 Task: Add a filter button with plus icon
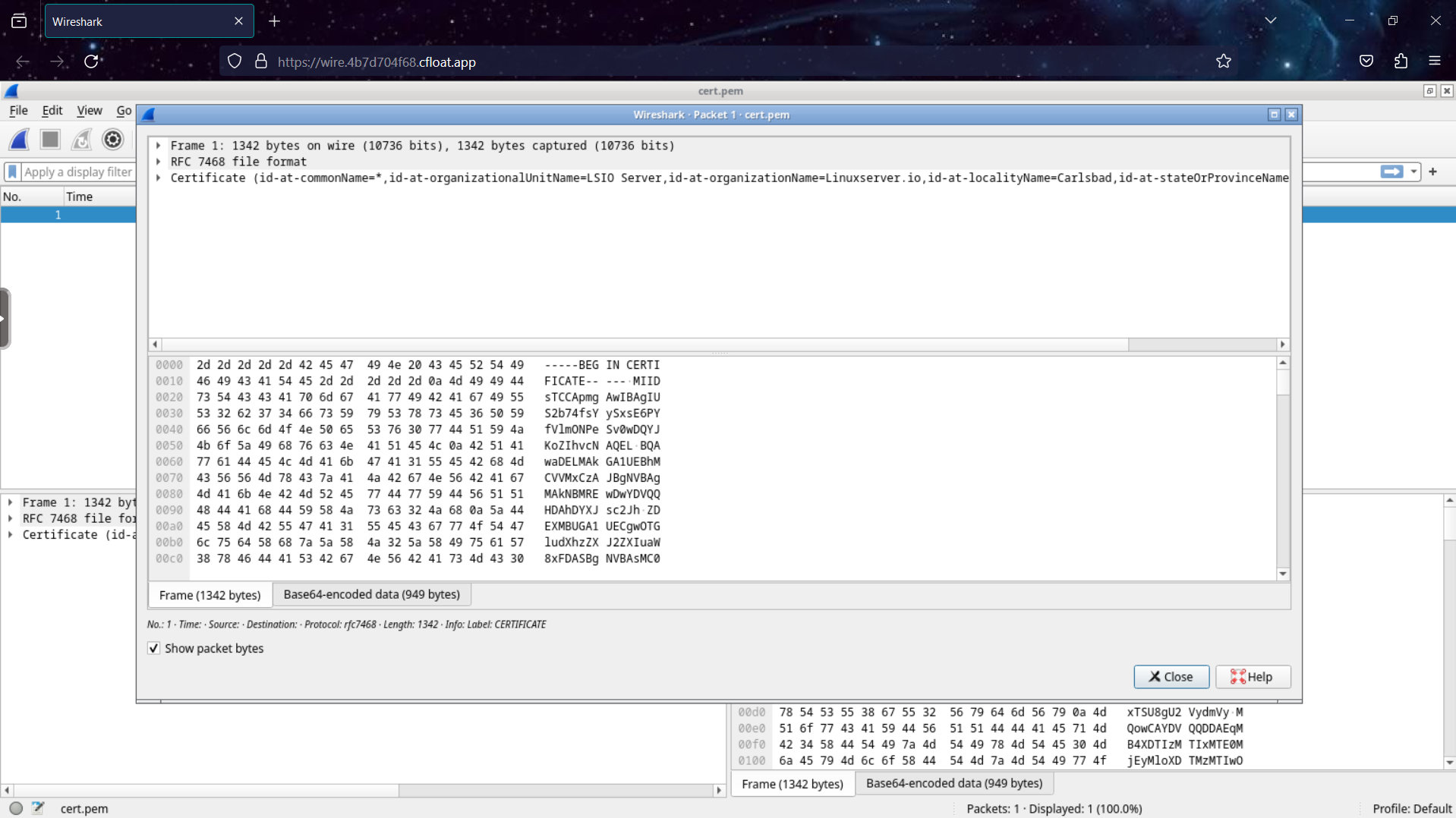(x=1433, y=171)
